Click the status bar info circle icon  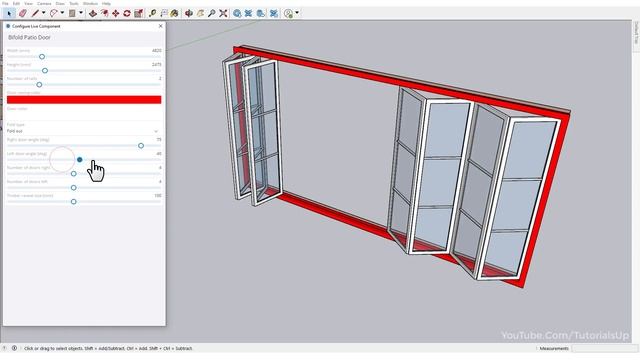click(14, 348)
